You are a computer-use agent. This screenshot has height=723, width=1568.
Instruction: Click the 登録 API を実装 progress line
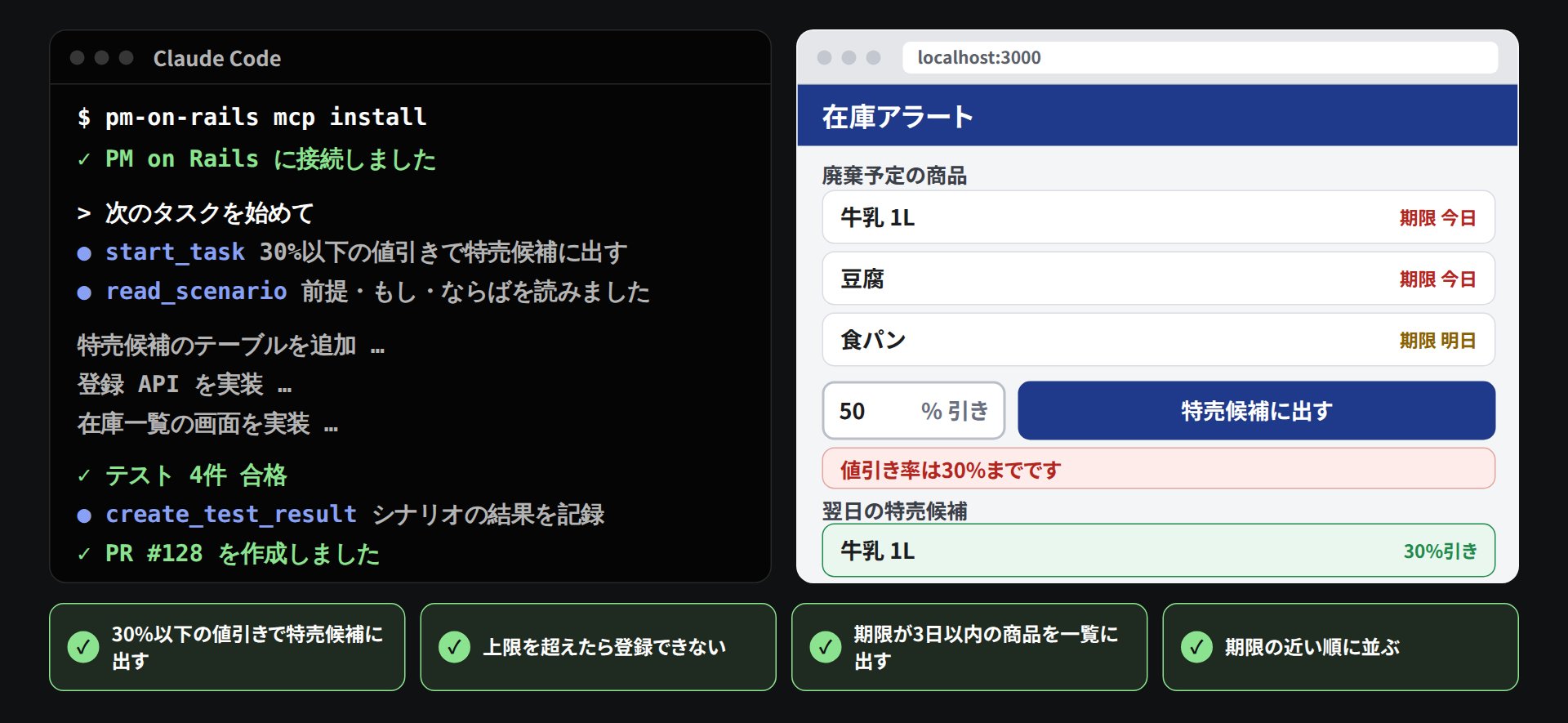point(185,384)
